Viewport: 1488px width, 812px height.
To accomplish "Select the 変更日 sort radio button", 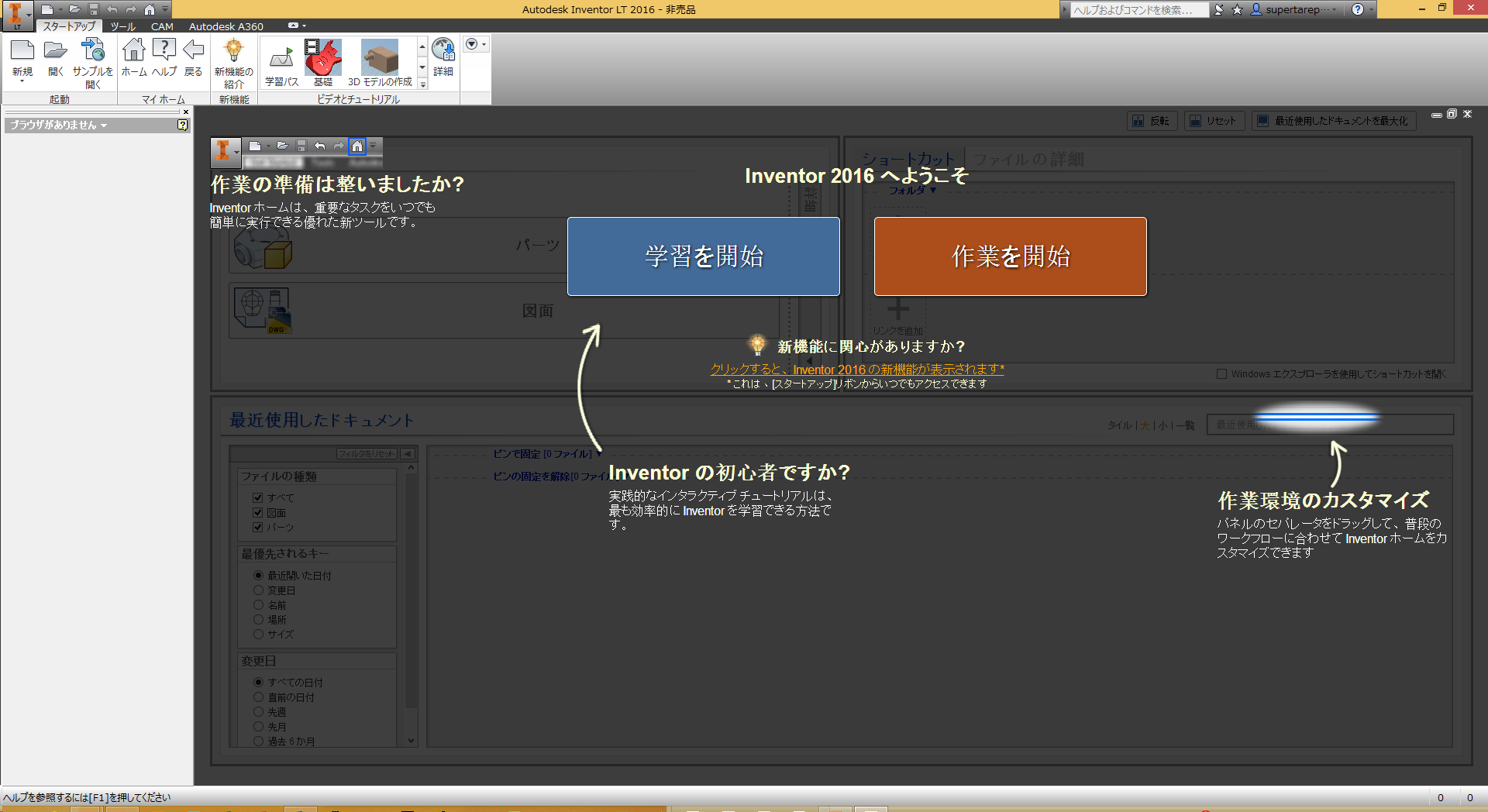I will click(x=259, y=590).
